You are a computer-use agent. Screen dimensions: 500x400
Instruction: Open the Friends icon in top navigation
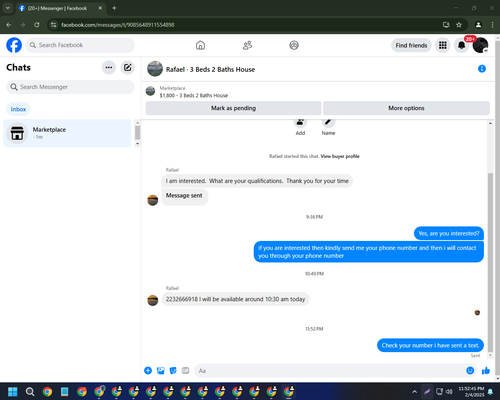[x=247, y=45]
